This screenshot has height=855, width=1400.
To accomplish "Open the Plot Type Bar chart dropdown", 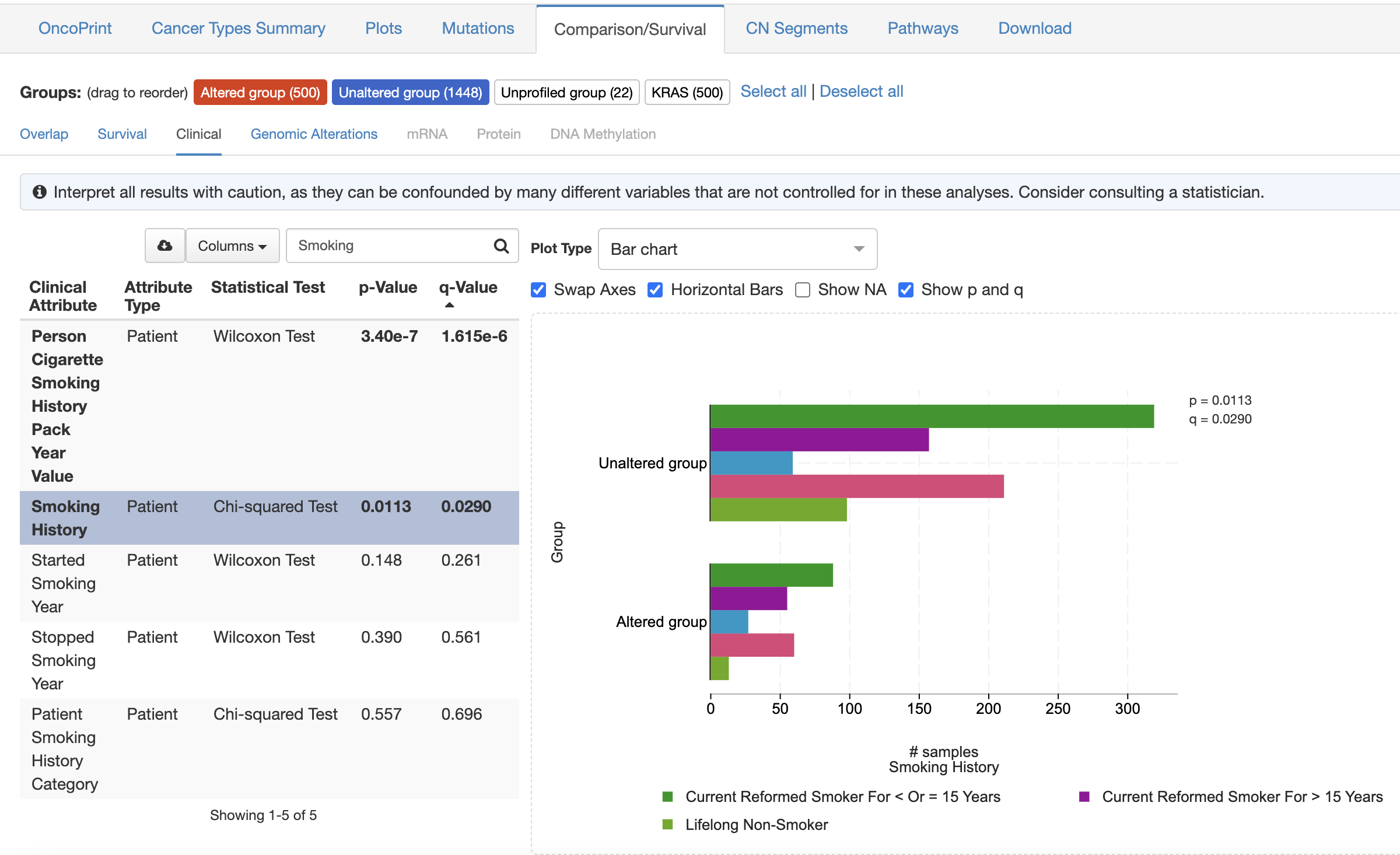I will pos(737,249).
